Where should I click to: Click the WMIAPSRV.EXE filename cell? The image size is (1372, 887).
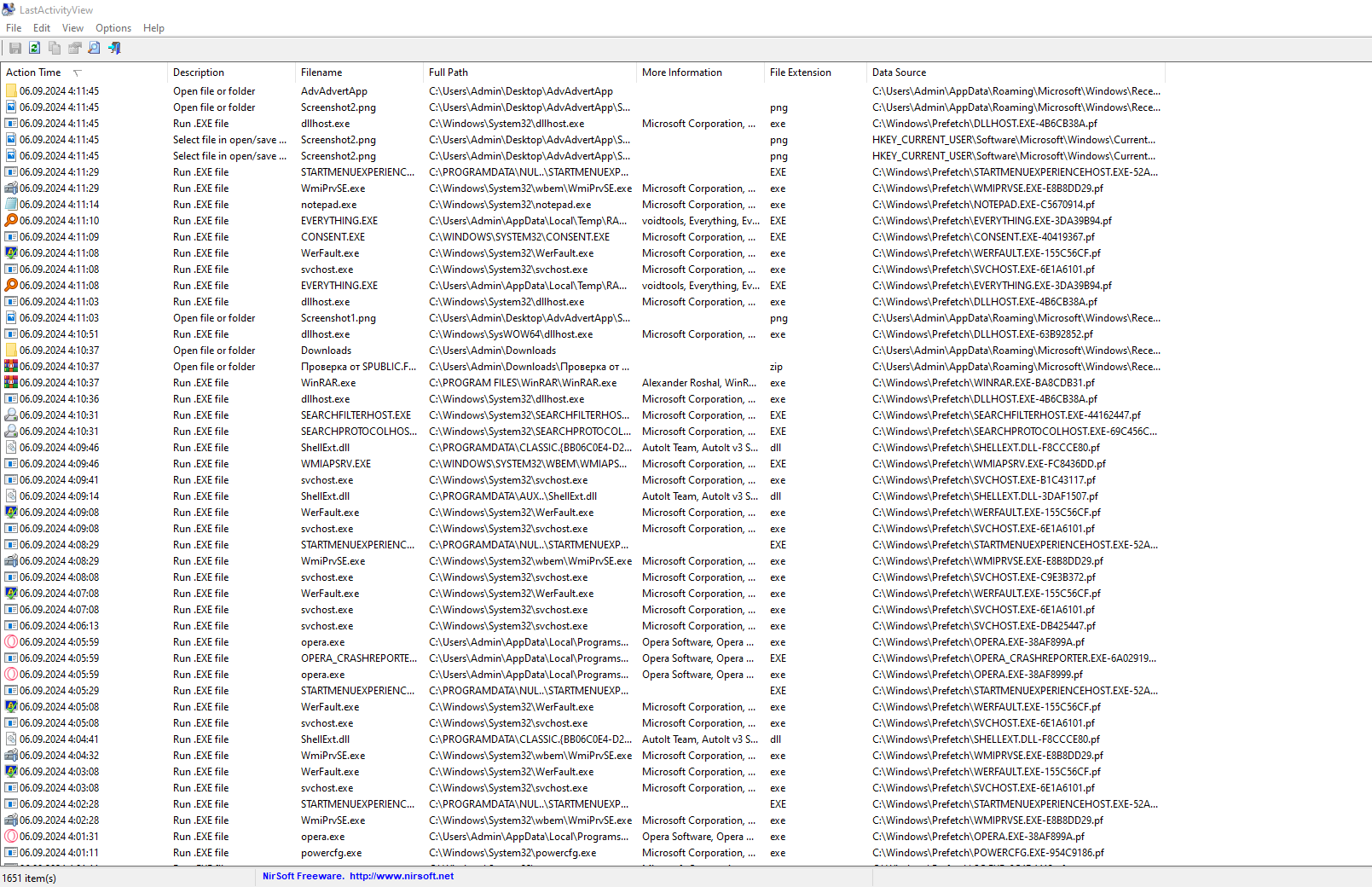pyautogui.click(x=336, y=464)
